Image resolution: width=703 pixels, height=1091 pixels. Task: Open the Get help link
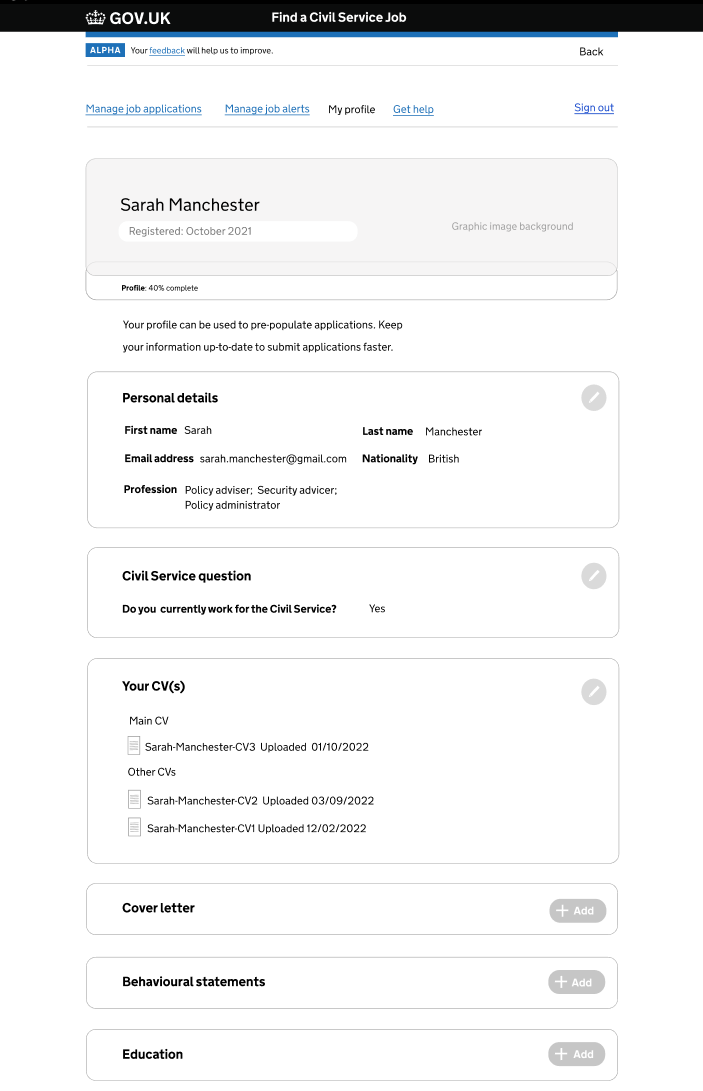pos(413,109)
